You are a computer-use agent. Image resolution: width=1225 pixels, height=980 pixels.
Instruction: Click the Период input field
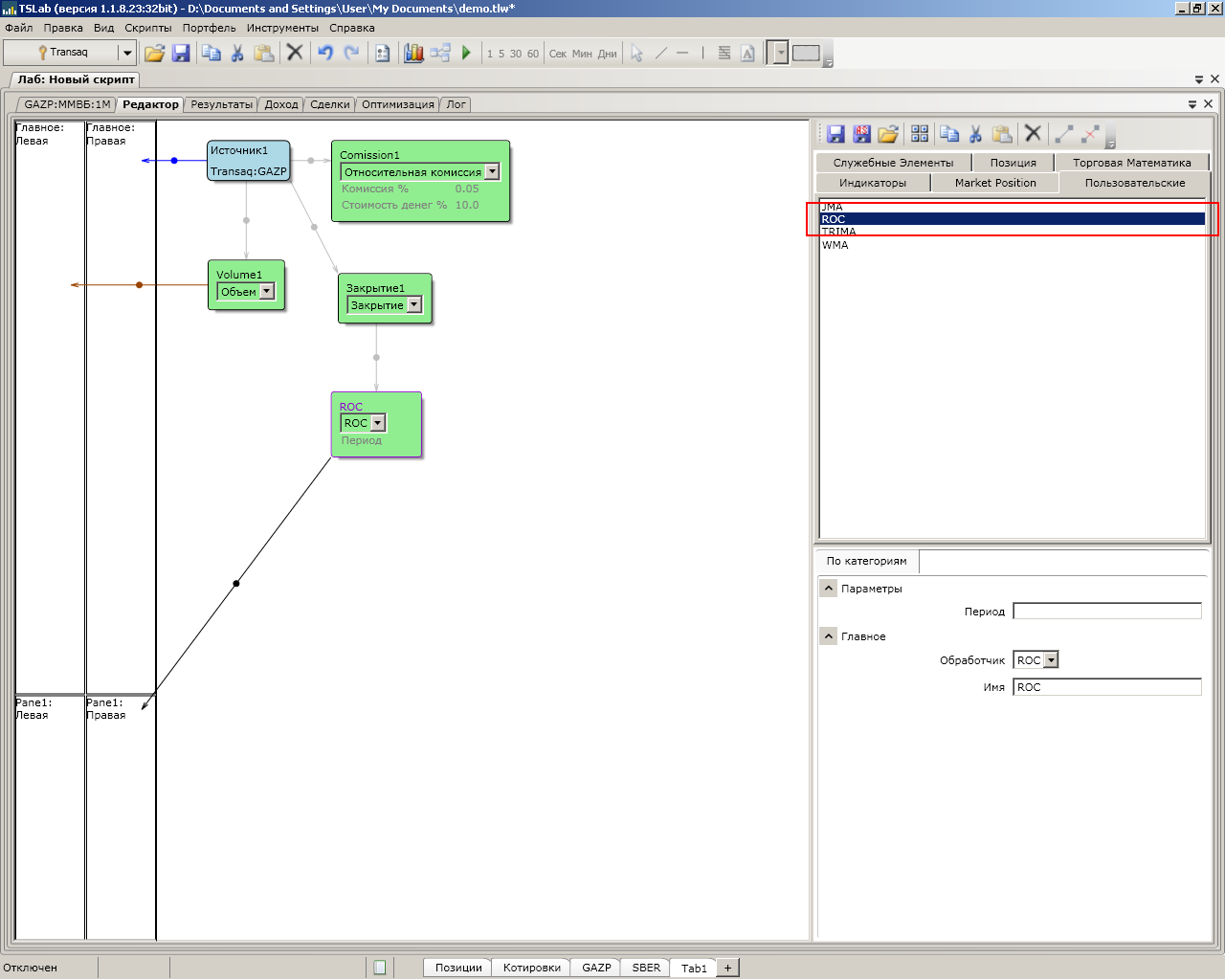[1106, 611]
